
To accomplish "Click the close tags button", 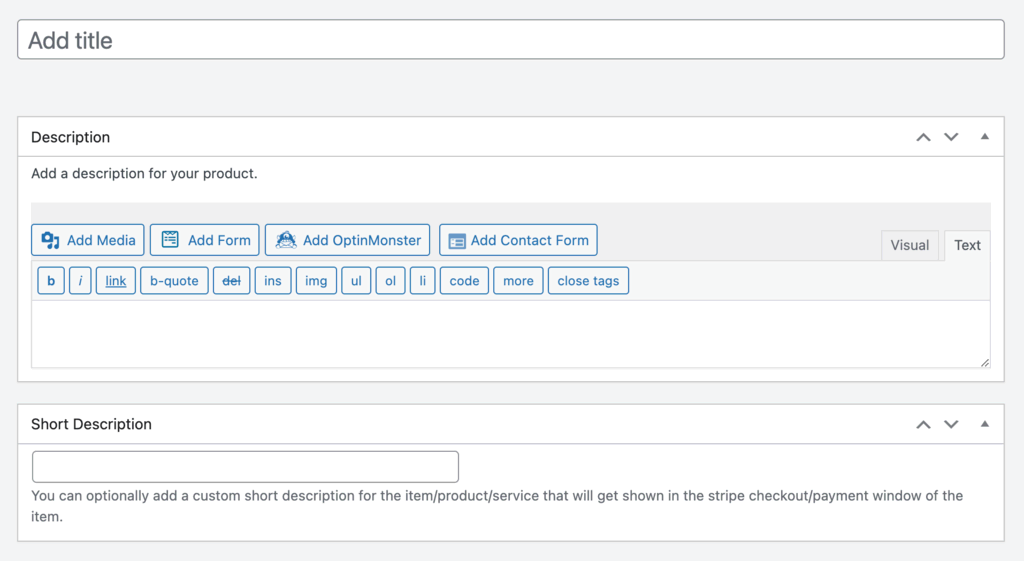I will tap(588, 281).
